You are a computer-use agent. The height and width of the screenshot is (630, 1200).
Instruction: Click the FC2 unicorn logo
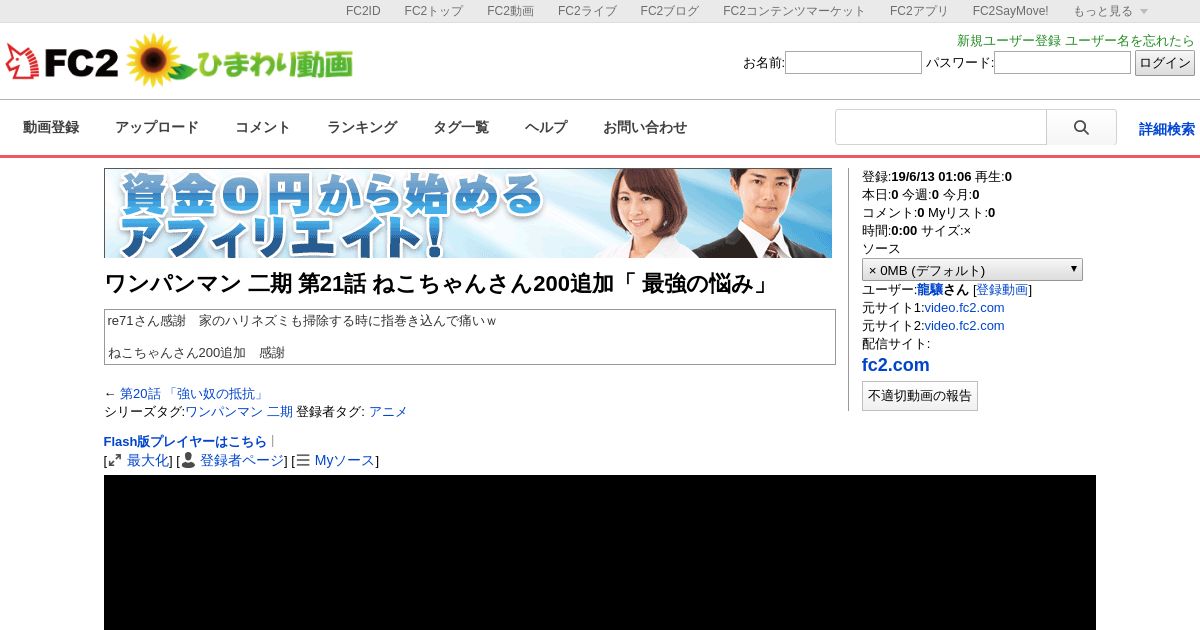click(62, 62)
